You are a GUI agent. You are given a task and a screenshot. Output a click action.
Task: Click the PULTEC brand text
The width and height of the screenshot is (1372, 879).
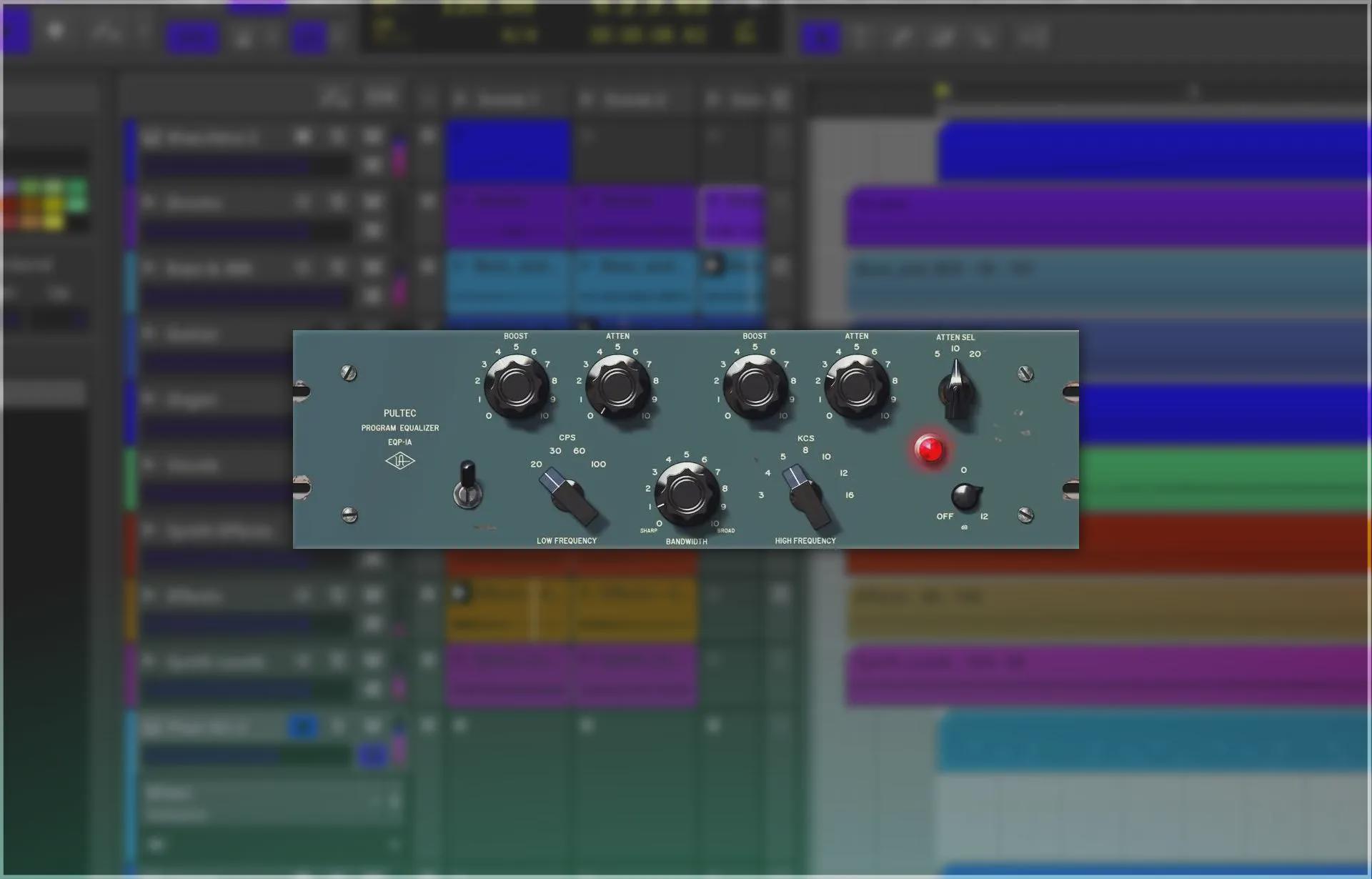tap(399, 413)
